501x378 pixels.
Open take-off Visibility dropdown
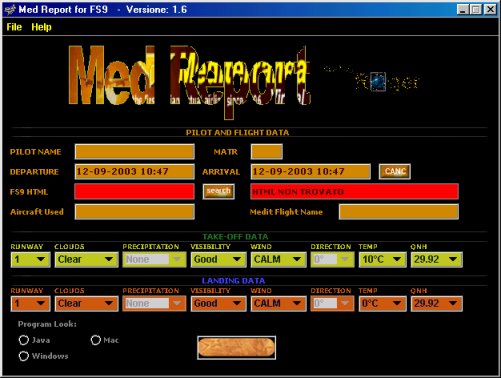coord(218,260)
